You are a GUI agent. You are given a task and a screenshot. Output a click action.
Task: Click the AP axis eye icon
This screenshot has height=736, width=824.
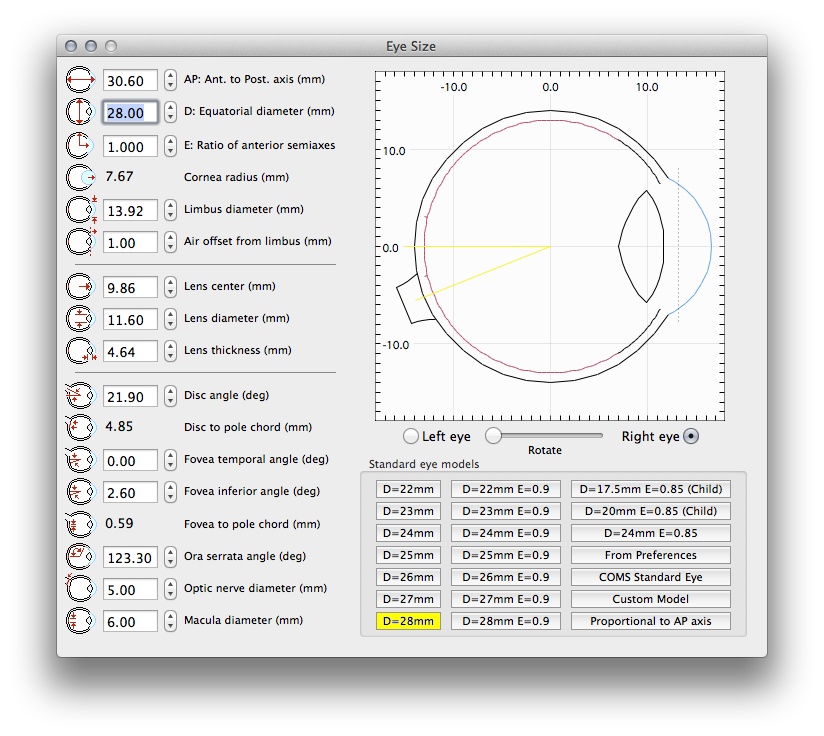tap(78, 81)
